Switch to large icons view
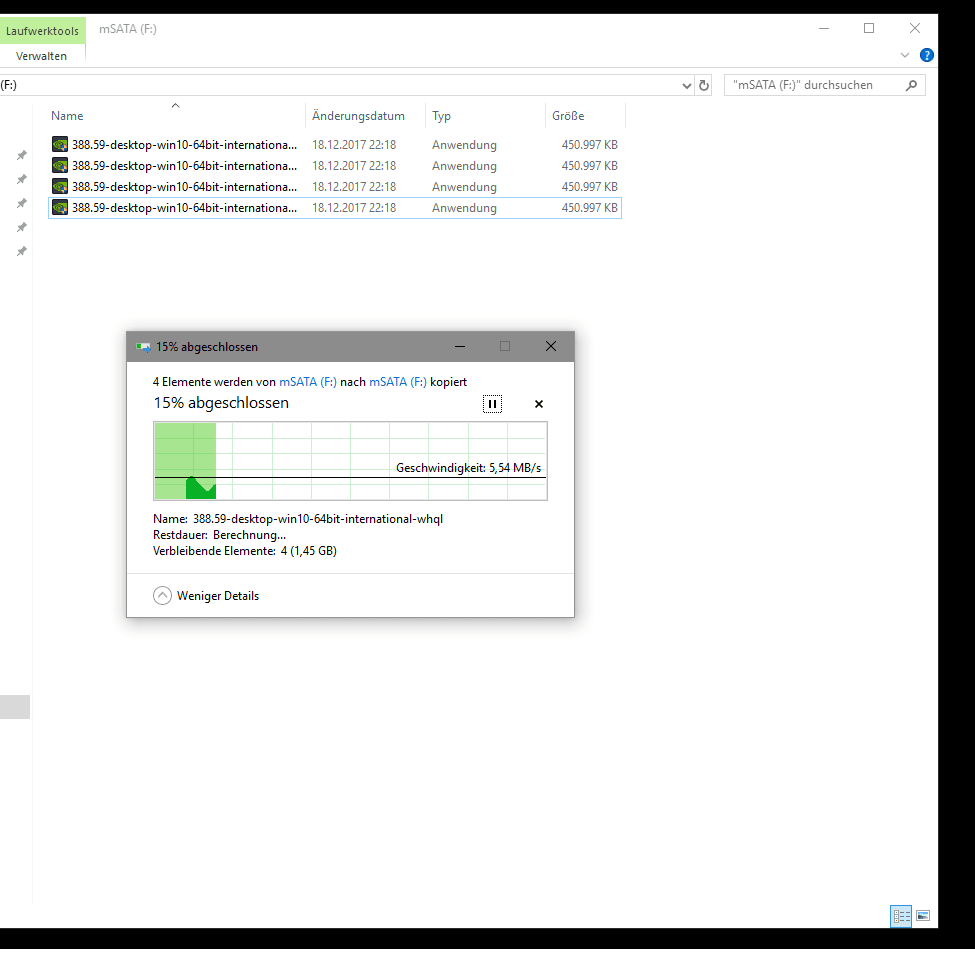The image size is (975, 958). click(923, 916)
